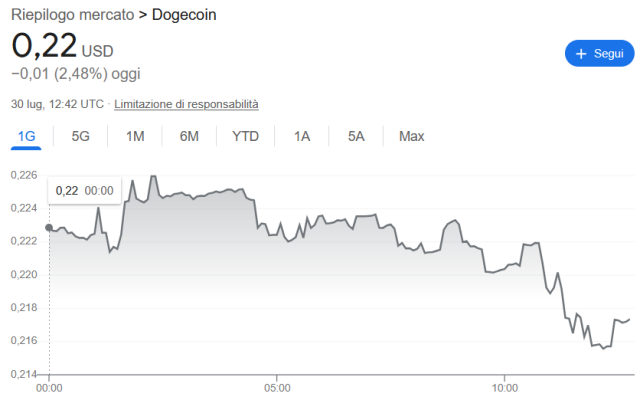The image size is (640, 400).
Task: Switch to the 5A five-year tab
Action: click(x=356, y=136)
